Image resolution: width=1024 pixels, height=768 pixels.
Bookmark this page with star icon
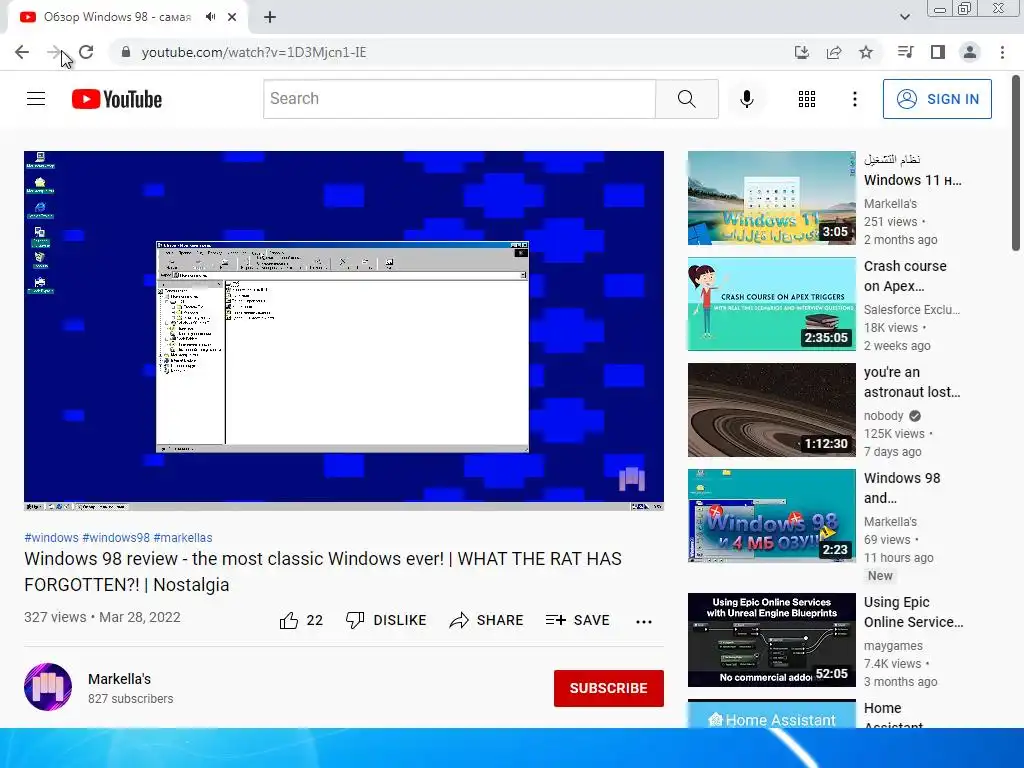coord(866,52)
